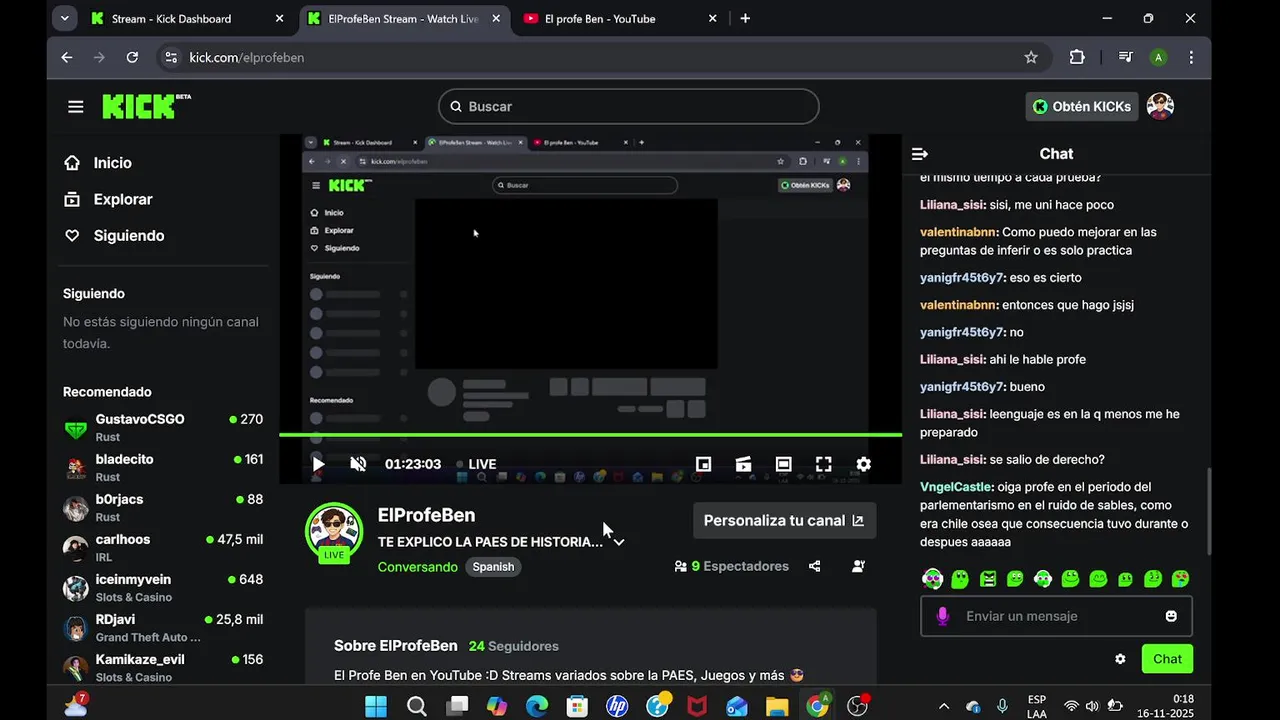Reload the page
The width and height of the screenshot is (1280, 720).
coord(132,57)
